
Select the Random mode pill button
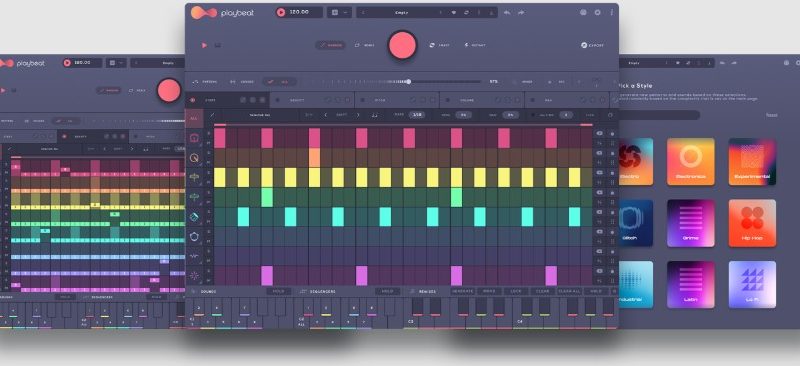click(x=330, y=45)
